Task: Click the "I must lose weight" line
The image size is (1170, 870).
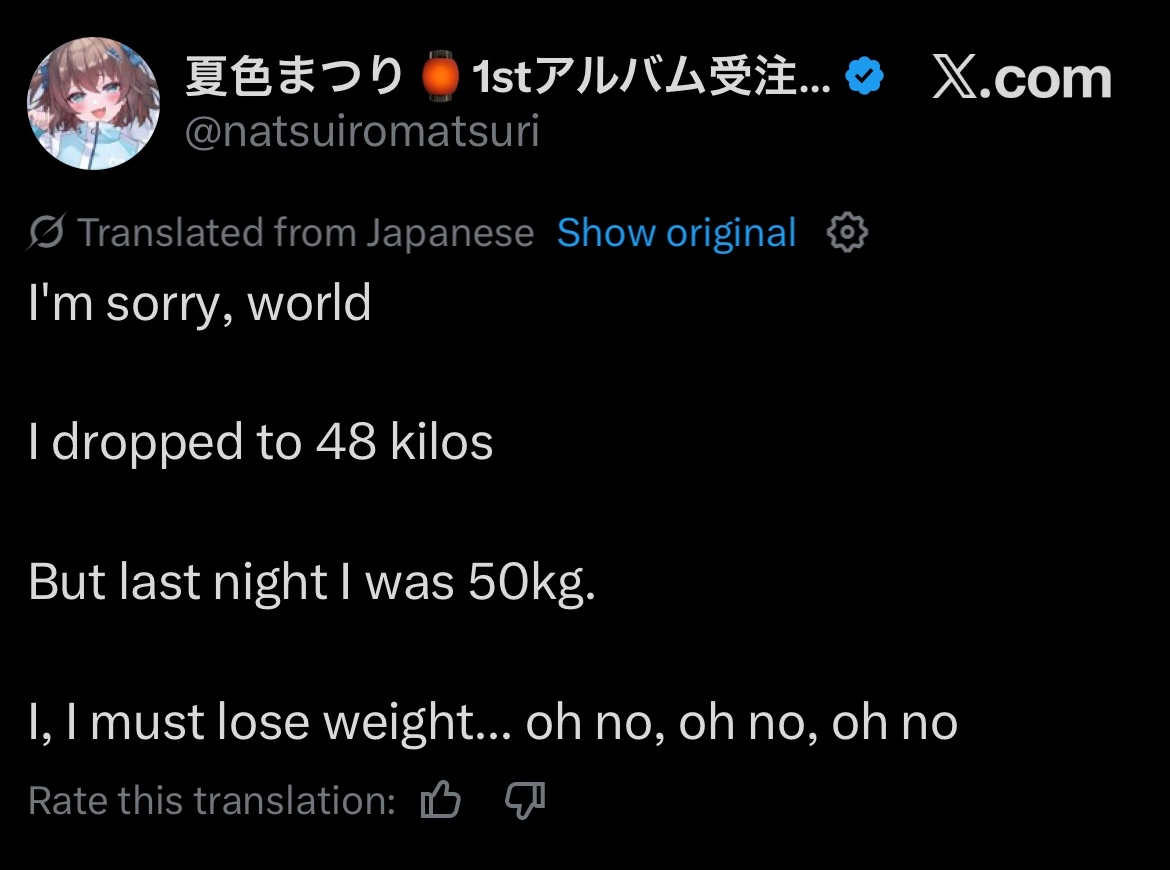Action: tap(270, 722)
